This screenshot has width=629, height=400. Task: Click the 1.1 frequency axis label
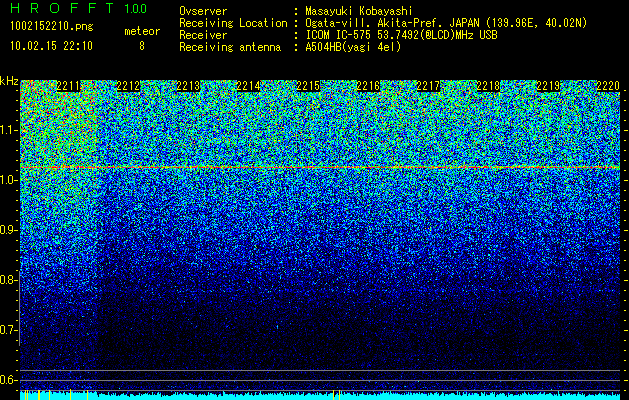tap(7, 130)
